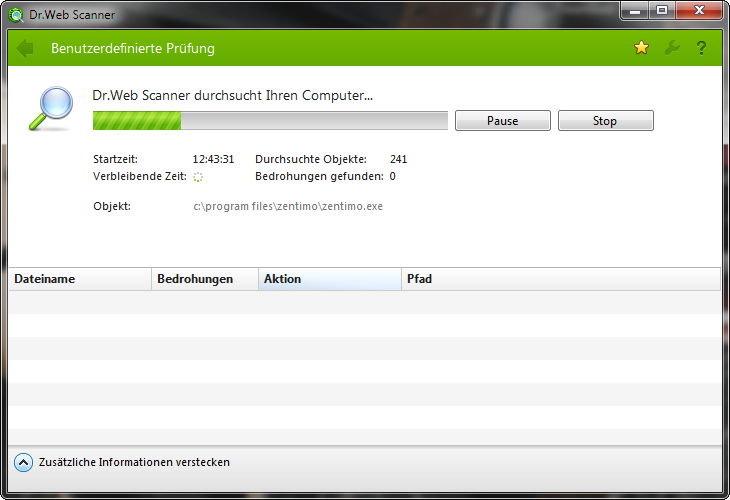Click the start time value 12:43:31

click(x=213, y=159)
